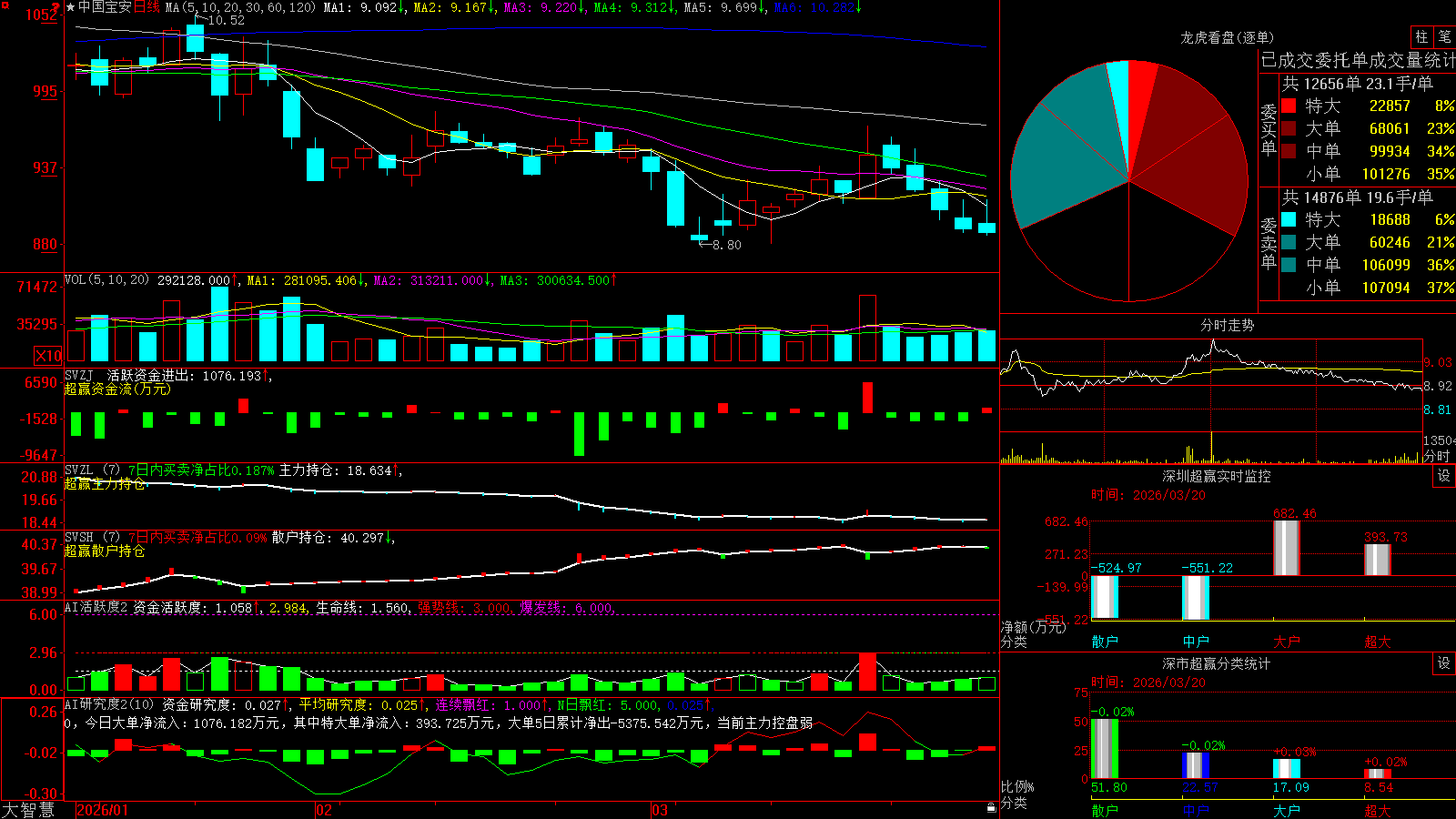Click the 深圳超赢实时监控 panel title
Image resolution: width=1456 pixels, height=819 pixels.
click(1216, 476)
